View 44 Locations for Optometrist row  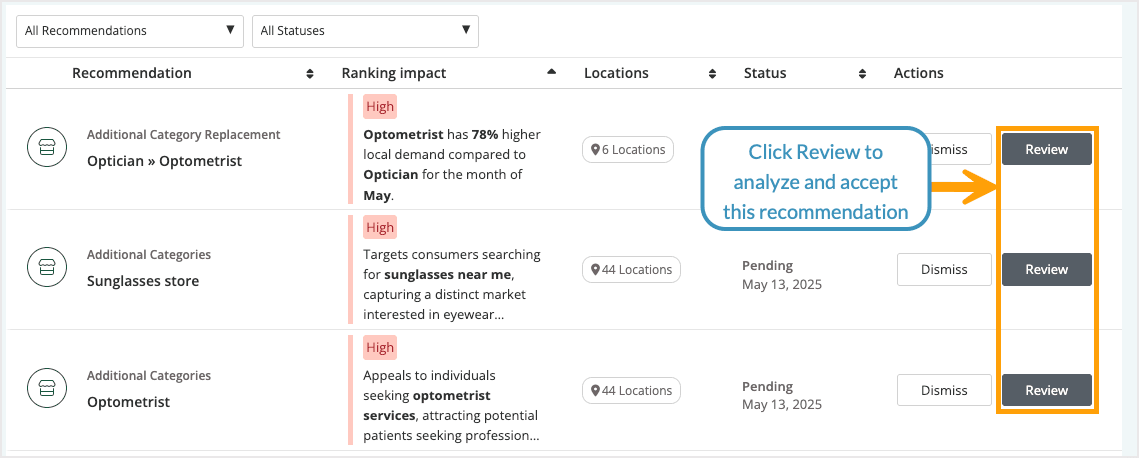click(631, 390)
